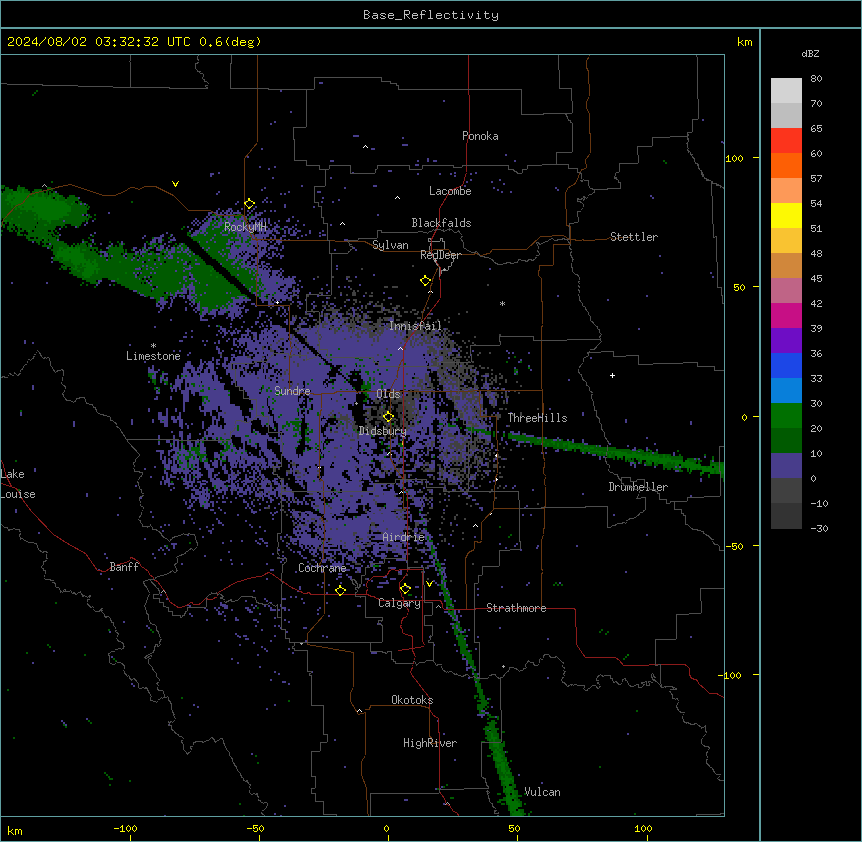Click the yellow diamond marker near RockyMH

click(x=250, y=204)
